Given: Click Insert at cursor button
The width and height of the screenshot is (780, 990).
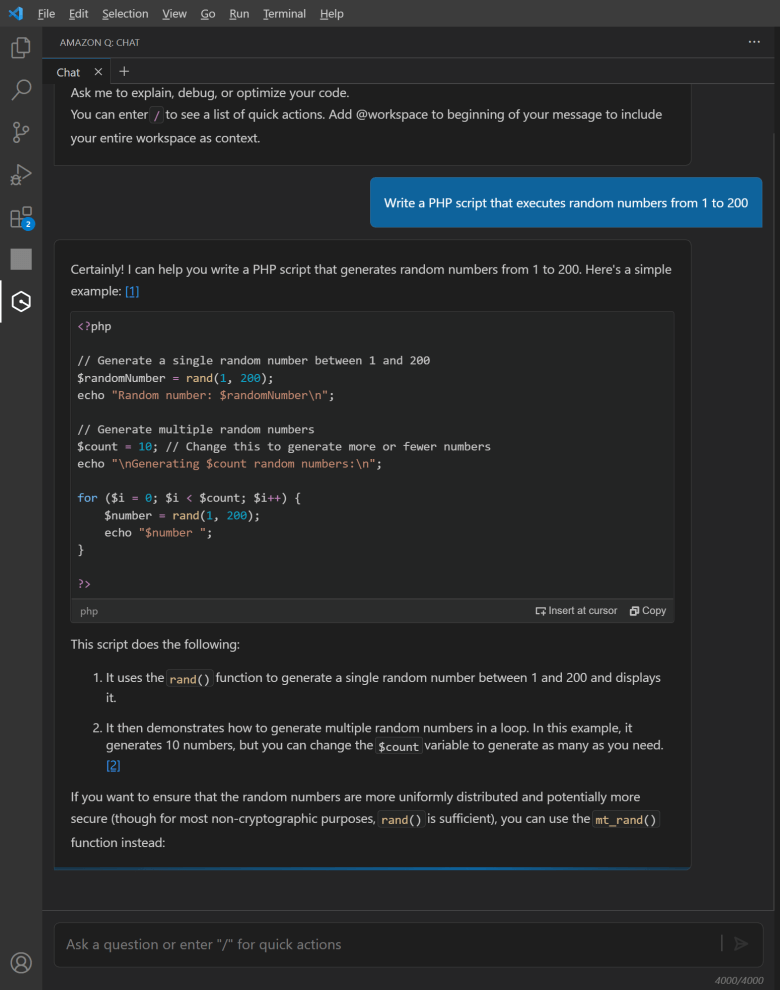Looking at the screenshot, I should pyautogui.click(x=576, y=611).
